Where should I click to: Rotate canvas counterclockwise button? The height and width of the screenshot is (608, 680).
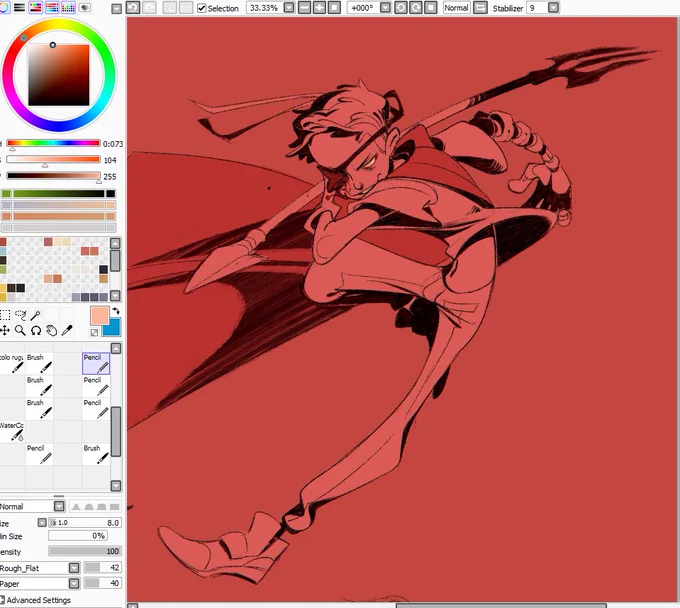coord(401,8)
